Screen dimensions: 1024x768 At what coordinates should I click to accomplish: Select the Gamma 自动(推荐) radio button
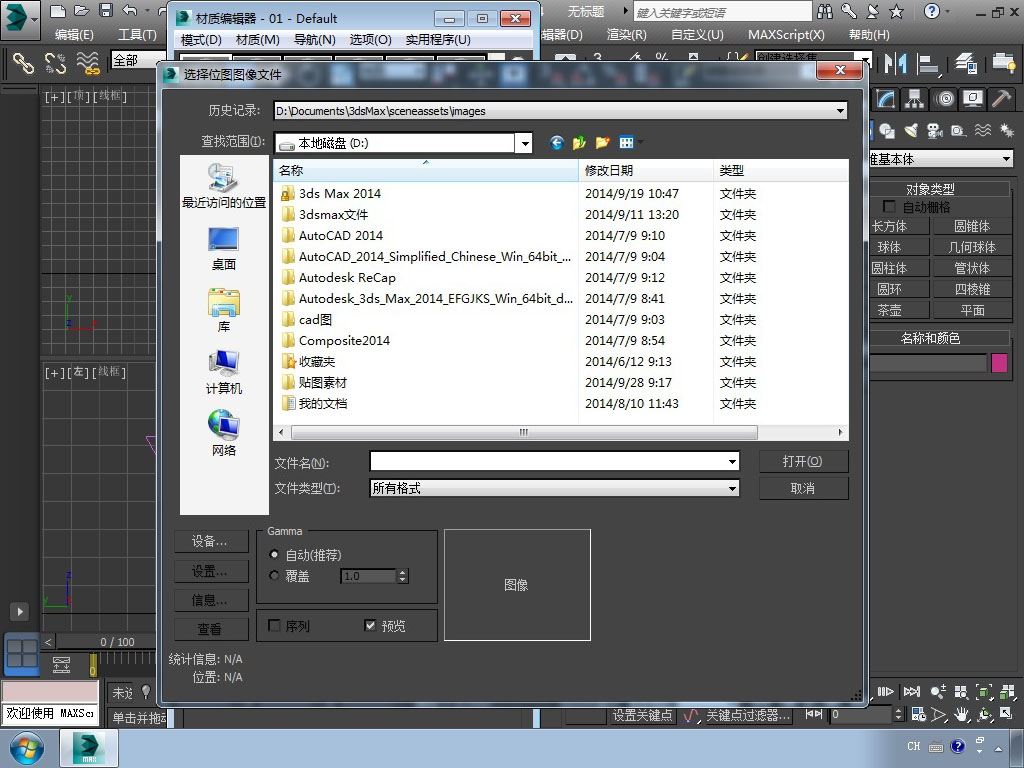click(x=274, y=554)
